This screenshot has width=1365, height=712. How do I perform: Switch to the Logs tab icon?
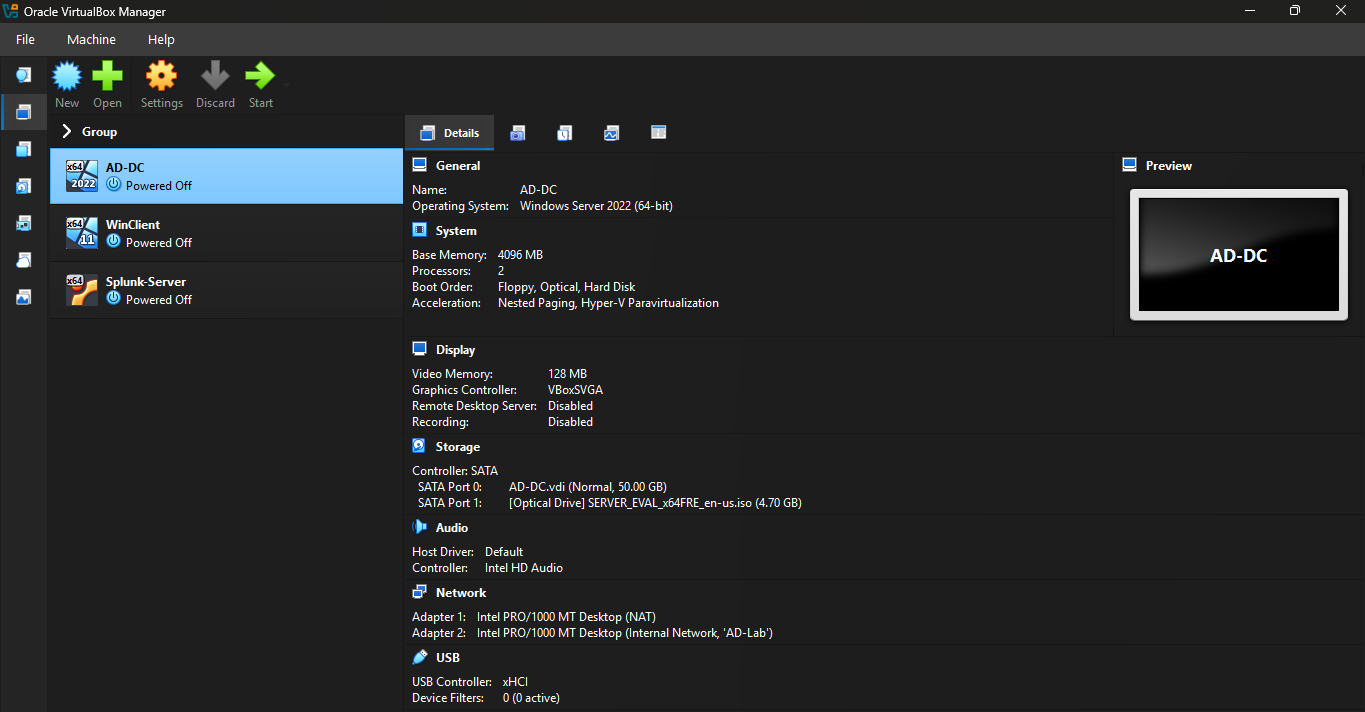pos(565,133)
